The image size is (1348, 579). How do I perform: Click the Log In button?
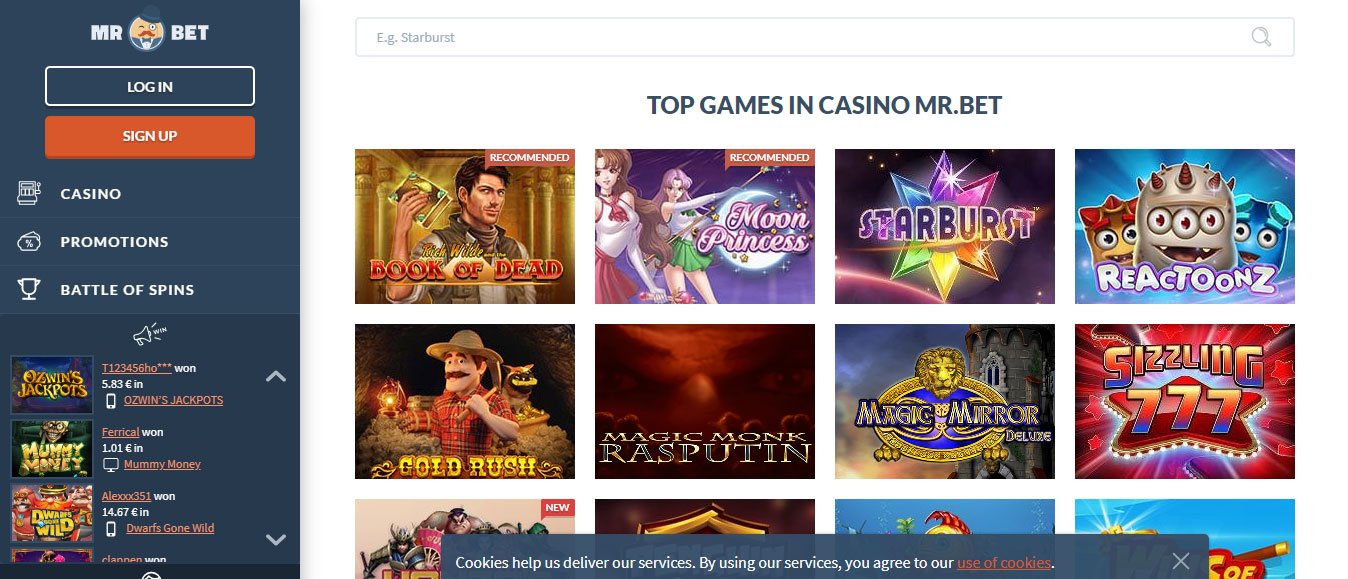[x=150, y=86]
